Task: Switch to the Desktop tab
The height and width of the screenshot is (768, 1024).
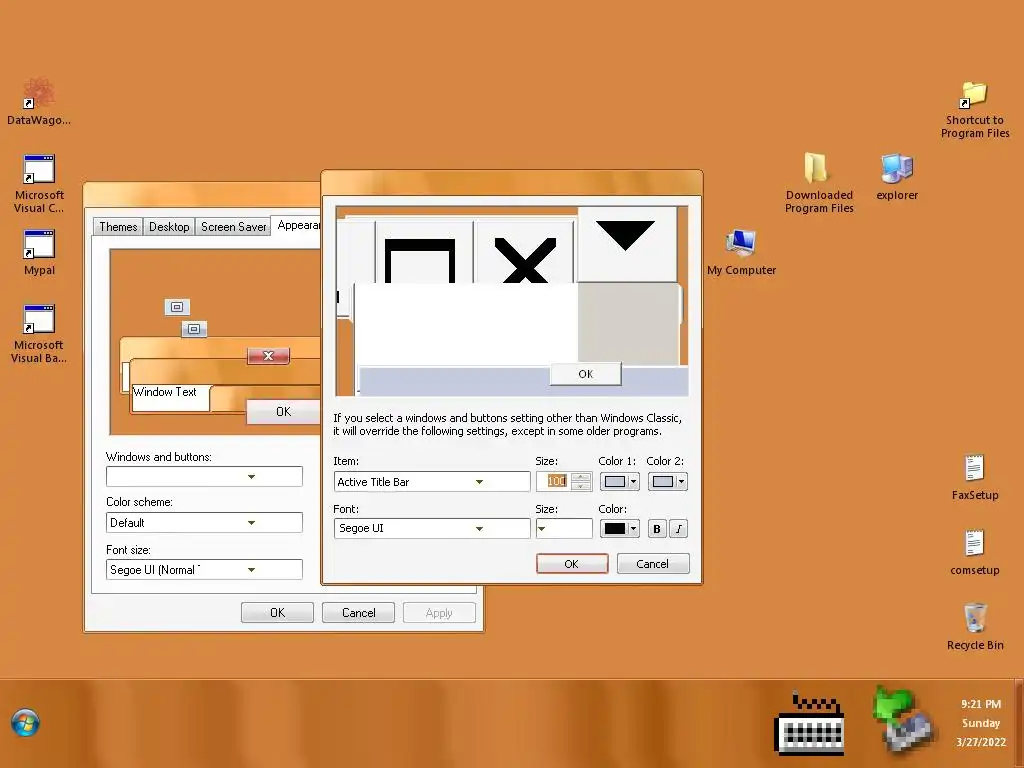Action: [x=169, y=227]
